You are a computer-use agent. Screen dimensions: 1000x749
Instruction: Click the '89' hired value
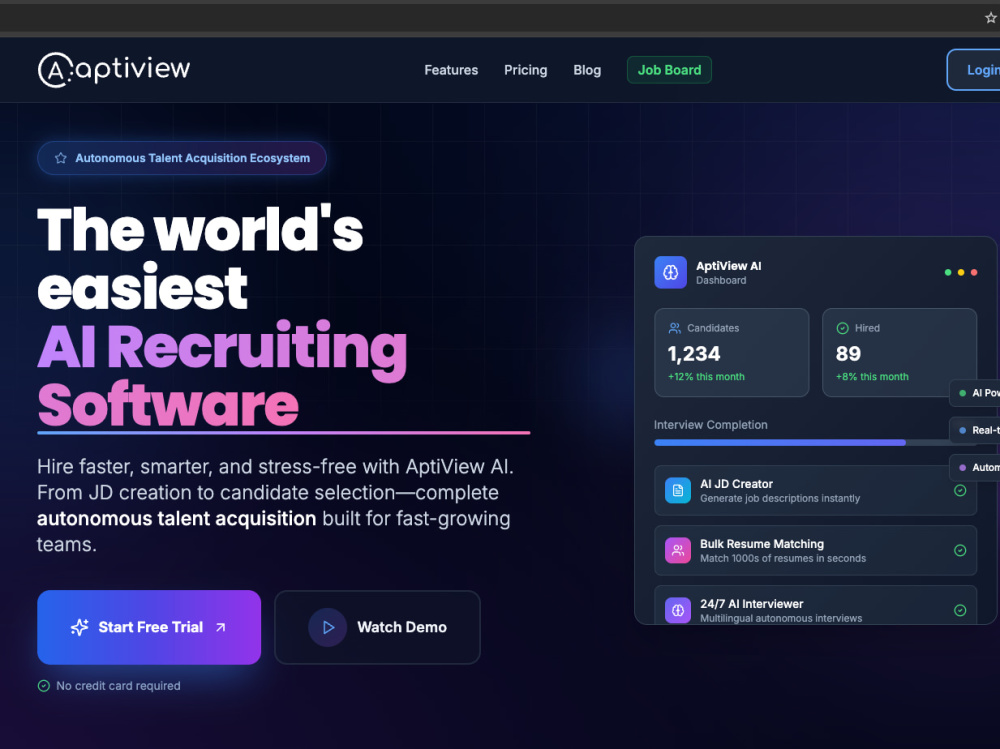(848, 353)
